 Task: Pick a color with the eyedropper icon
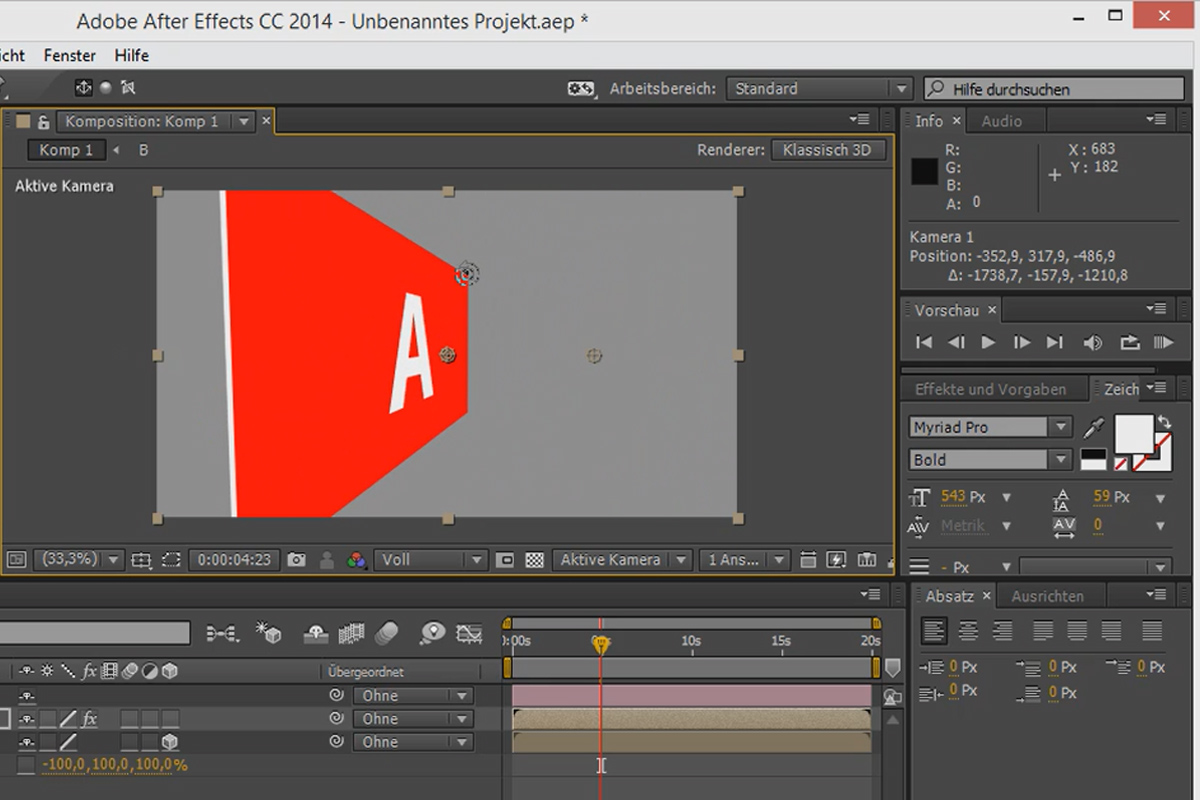pos(1093,428)
